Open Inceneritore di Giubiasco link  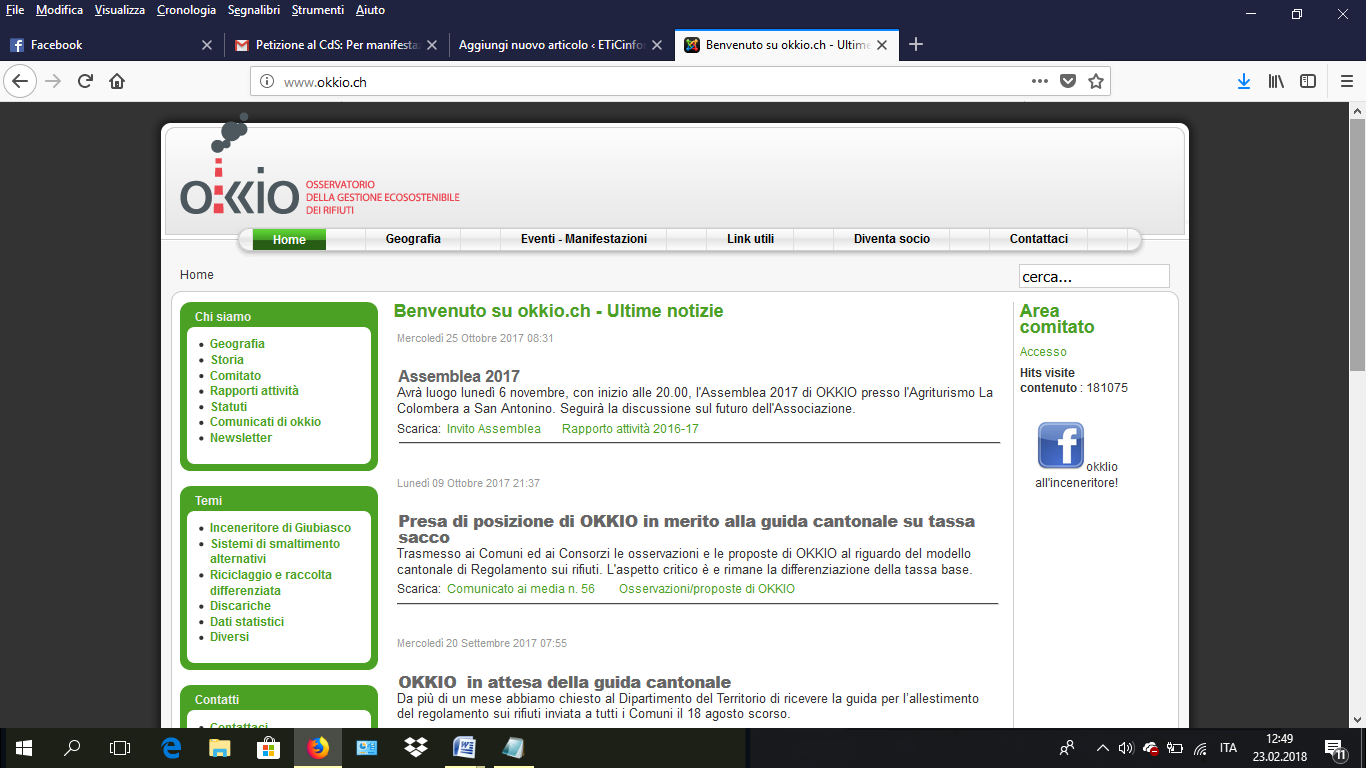point(280,528)
